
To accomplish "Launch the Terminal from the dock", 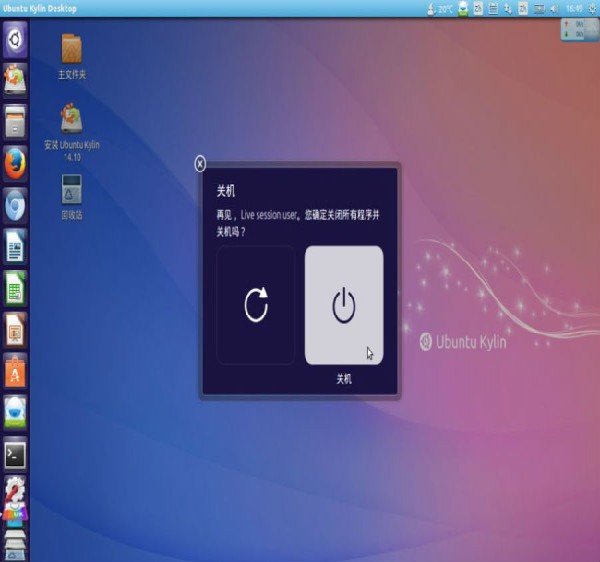I will pyautogui.click(x=15, y=454).
